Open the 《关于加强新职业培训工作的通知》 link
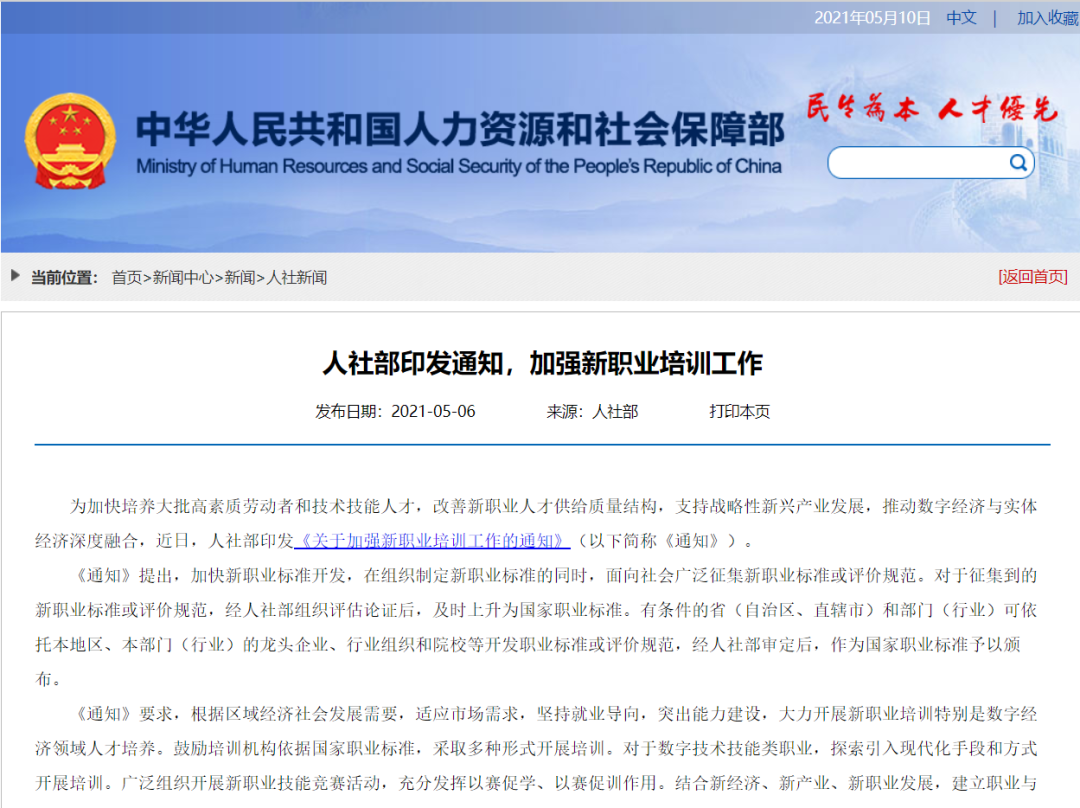Image resolution: width=1080 pixels, height=808 pixels. (x=432, y=541)
